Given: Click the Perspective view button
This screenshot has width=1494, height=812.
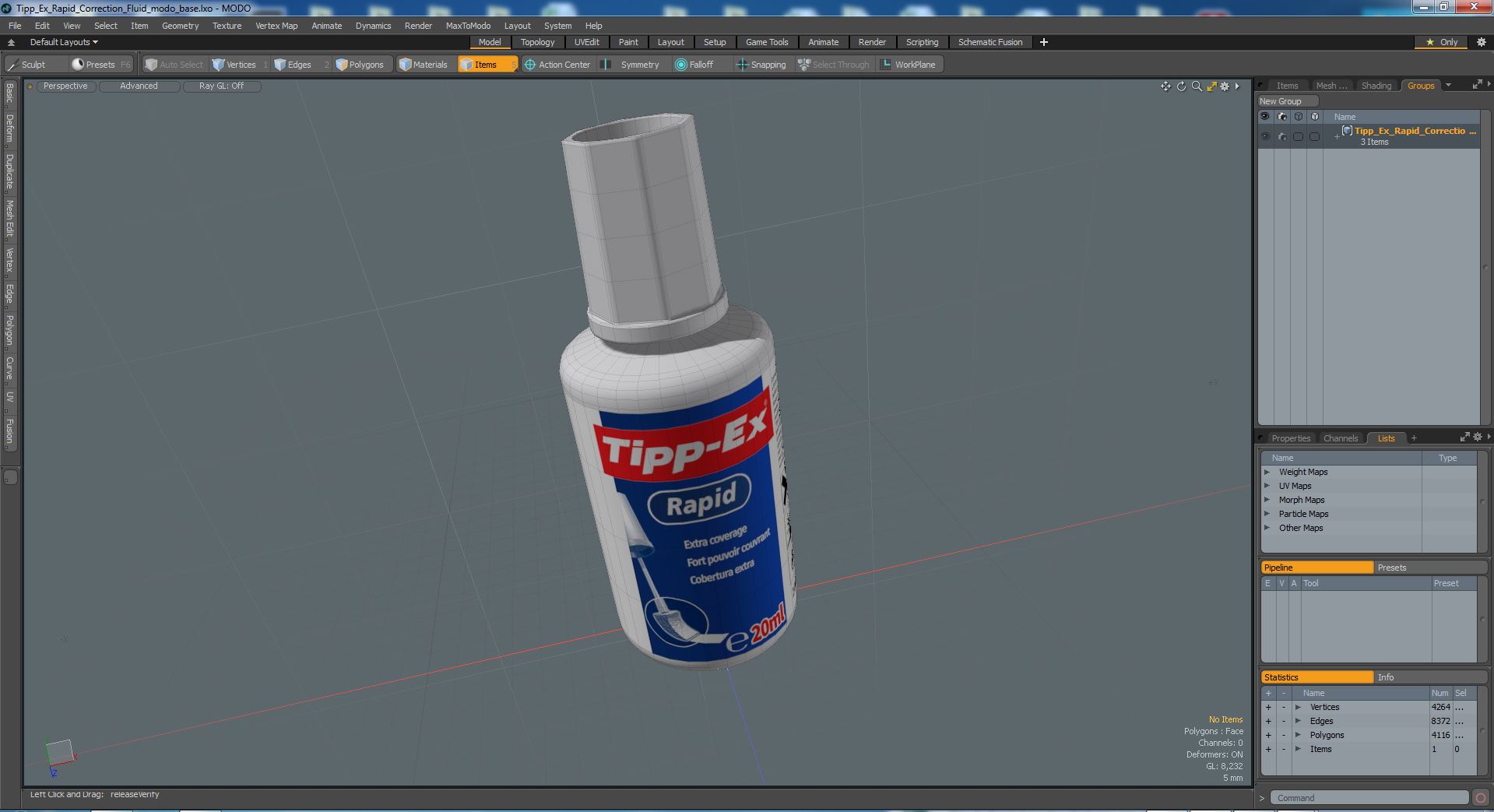Looking at the screenshot, I should pos(65,86).
